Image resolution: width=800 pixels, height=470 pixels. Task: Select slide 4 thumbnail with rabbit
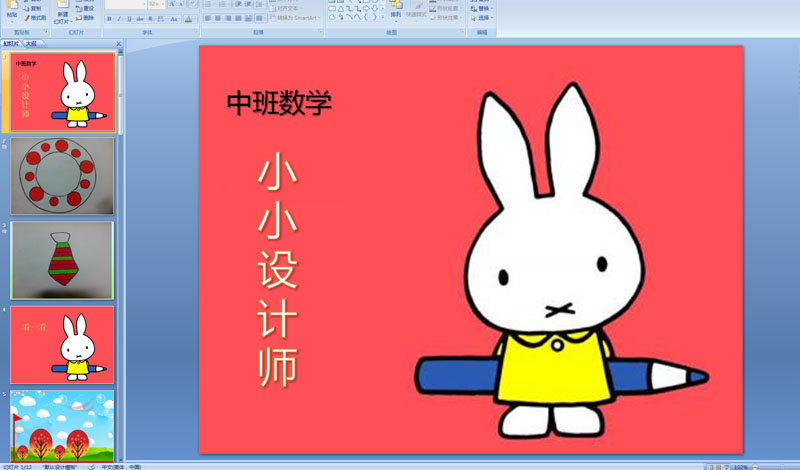click(x=62, y=345)
